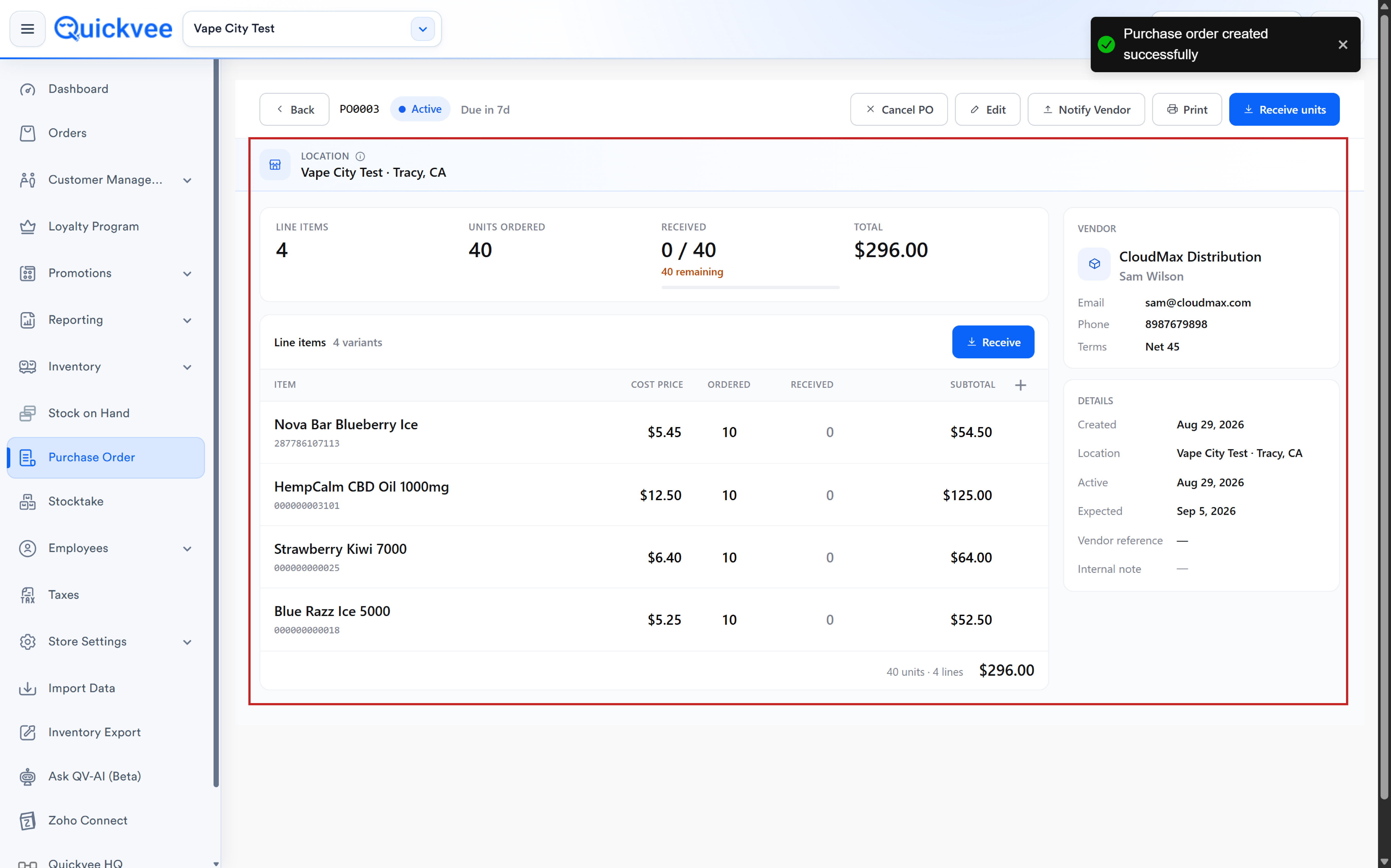Image resolution: width=1391 pixels, height=868 pixels.
Task: Click the Quickvee logo
Action: (x=113, y=29)
